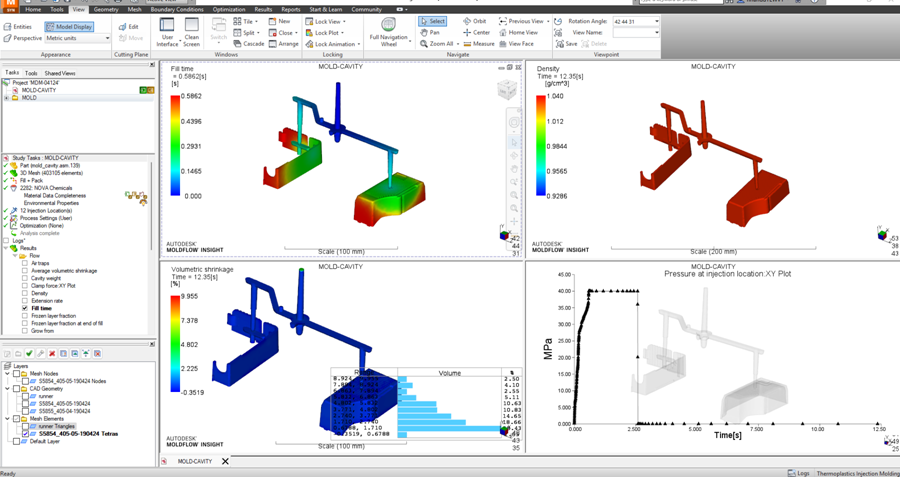Check the Density result checkbox
This screenshot has width=900, height=477.
click(25, 293)
